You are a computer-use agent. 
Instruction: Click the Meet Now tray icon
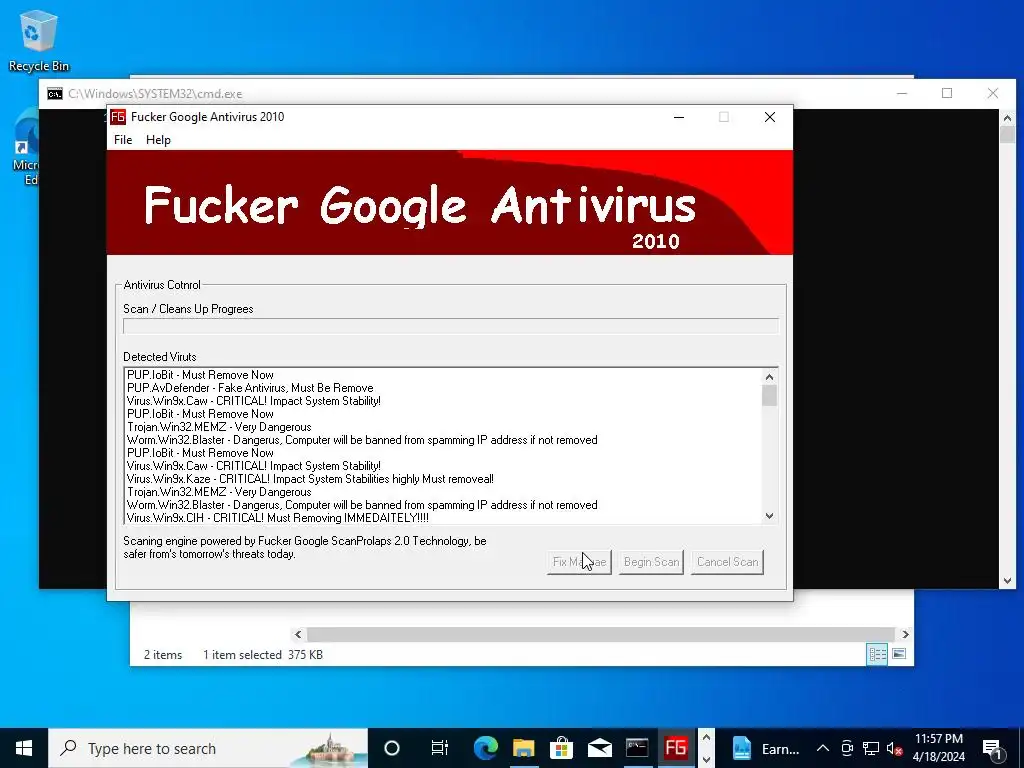point(847,748)
